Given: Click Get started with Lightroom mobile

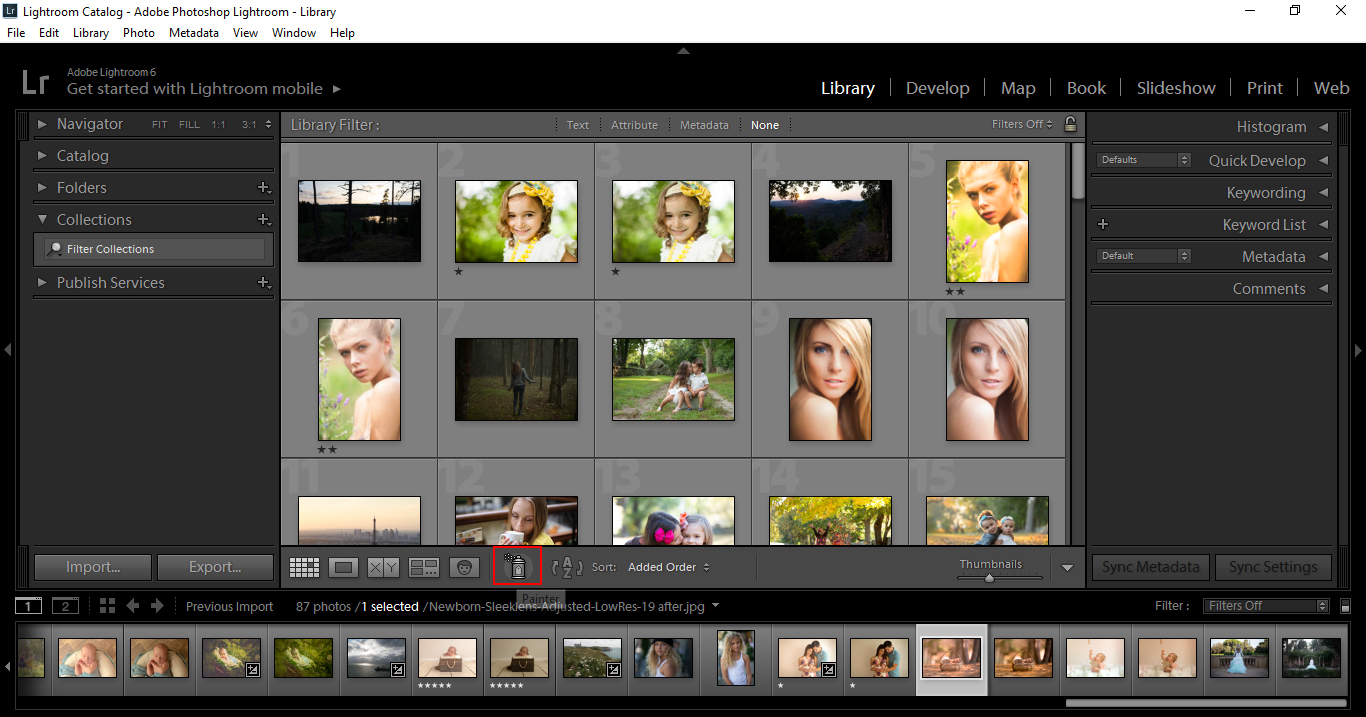Looking at the screenshot, I should [x=195, y=89].
